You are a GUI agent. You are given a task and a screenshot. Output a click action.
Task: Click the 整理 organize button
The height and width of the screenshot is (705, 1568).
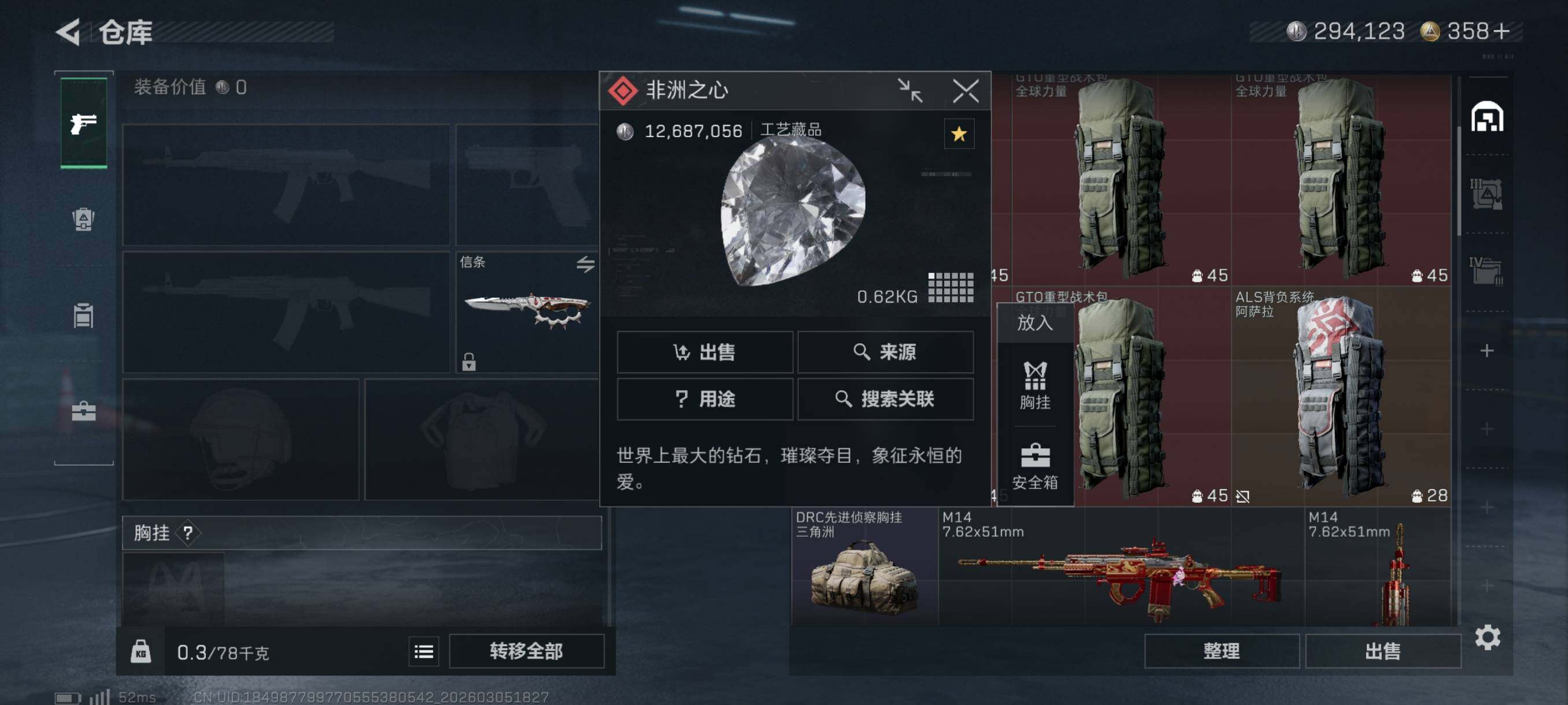pos(1221,651)
